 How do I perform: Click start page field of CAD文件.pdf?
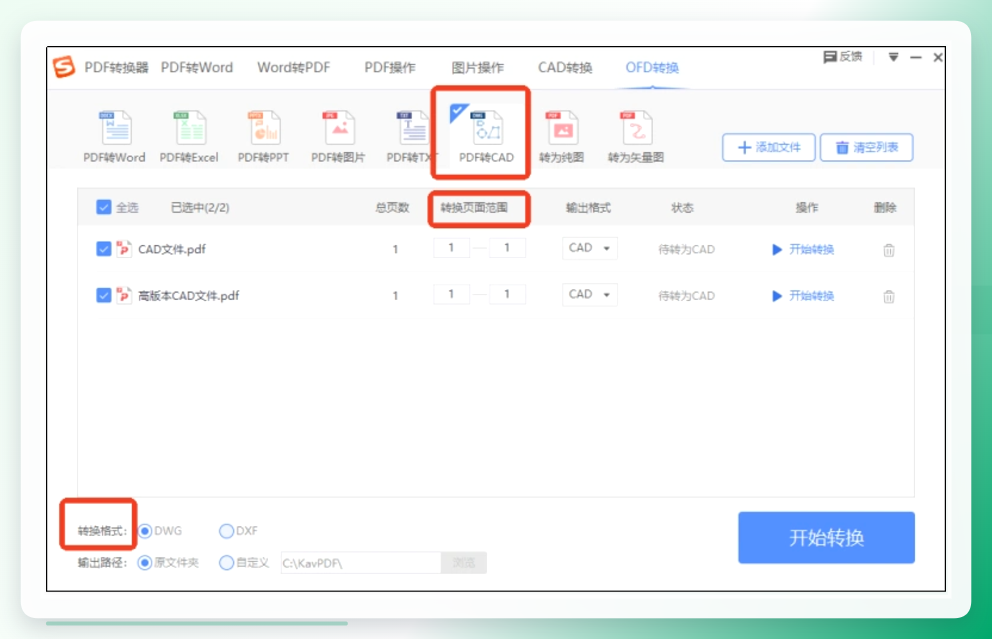click(x=451, y=247)
